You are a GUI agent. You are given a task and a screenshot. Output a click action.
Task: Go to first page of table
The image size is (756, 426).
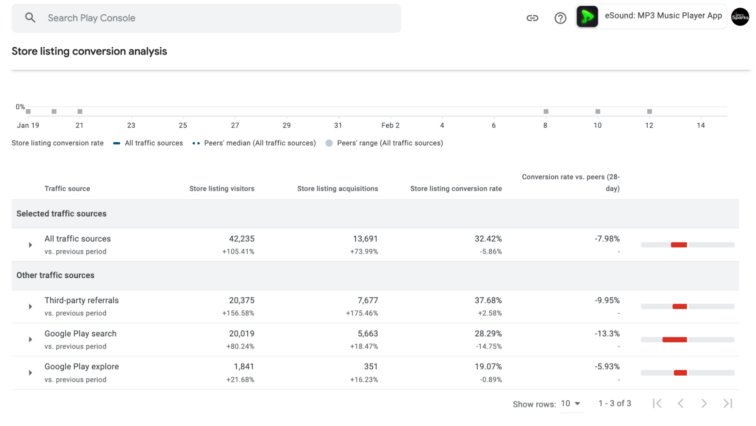tap(657, 403)
